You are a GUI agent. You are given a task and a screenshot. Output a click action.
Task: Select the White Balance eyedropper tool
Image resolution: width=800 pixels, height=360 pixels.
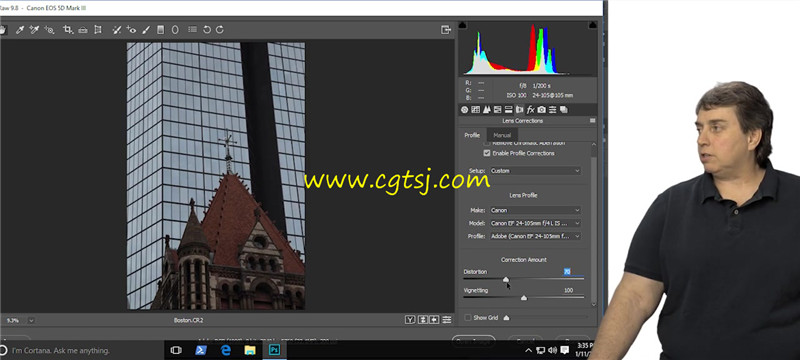(x=20, y=30)
